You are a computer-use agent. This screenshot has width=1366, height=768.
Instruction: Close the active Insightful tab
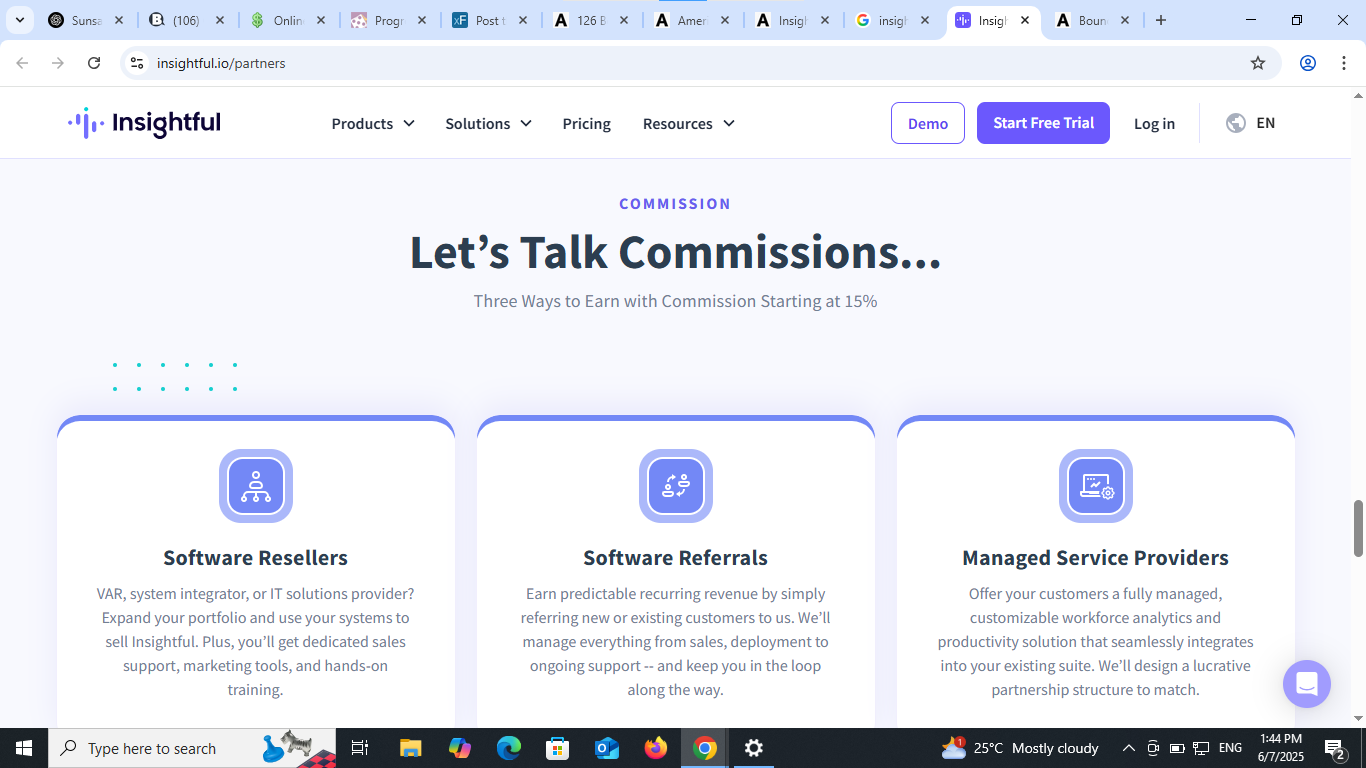tap(1025, 20)
